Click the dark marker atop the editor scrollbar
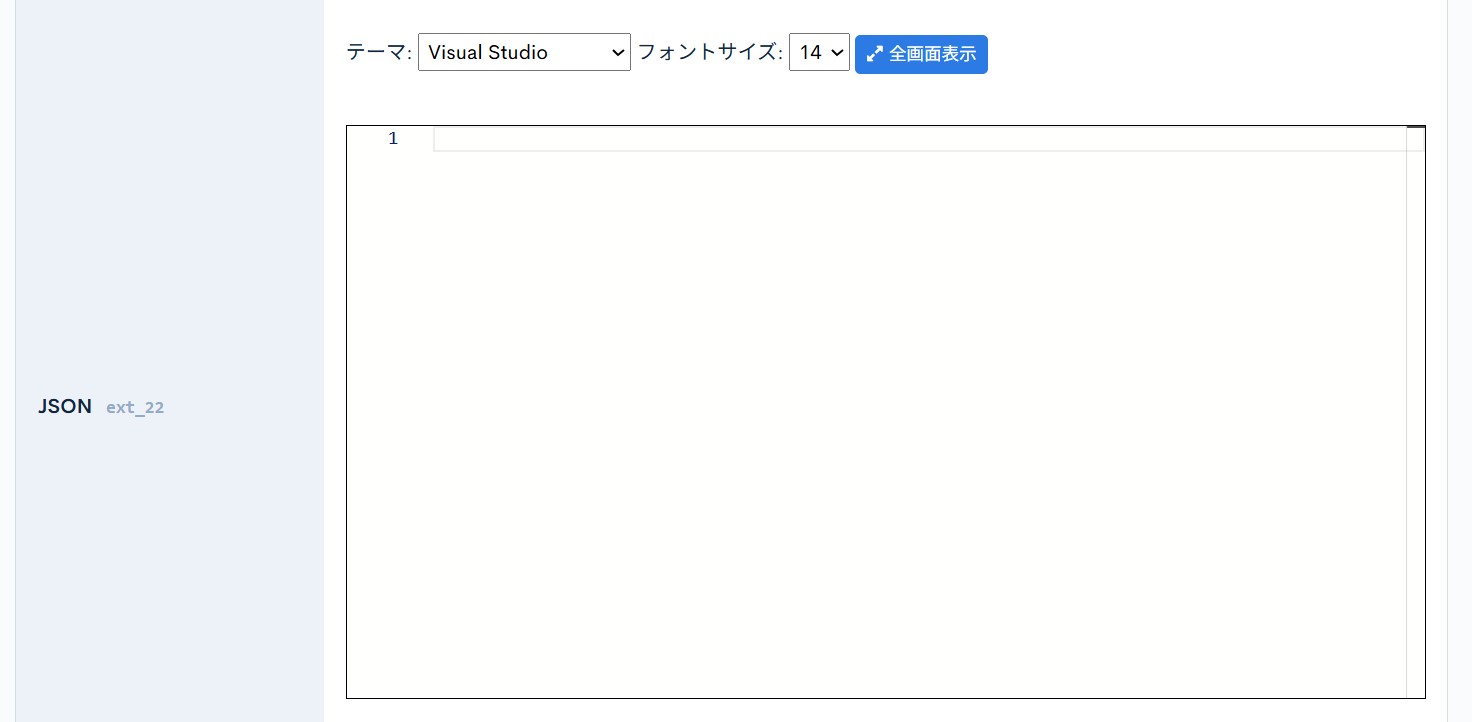The image size is (1472, 722). tap(1415, 128)
